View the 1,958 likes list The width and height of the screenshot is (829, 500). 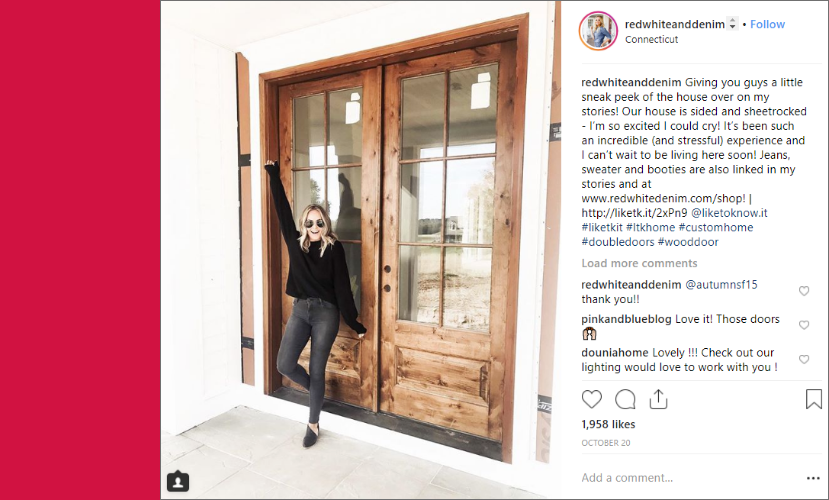[x=609, y=424]
